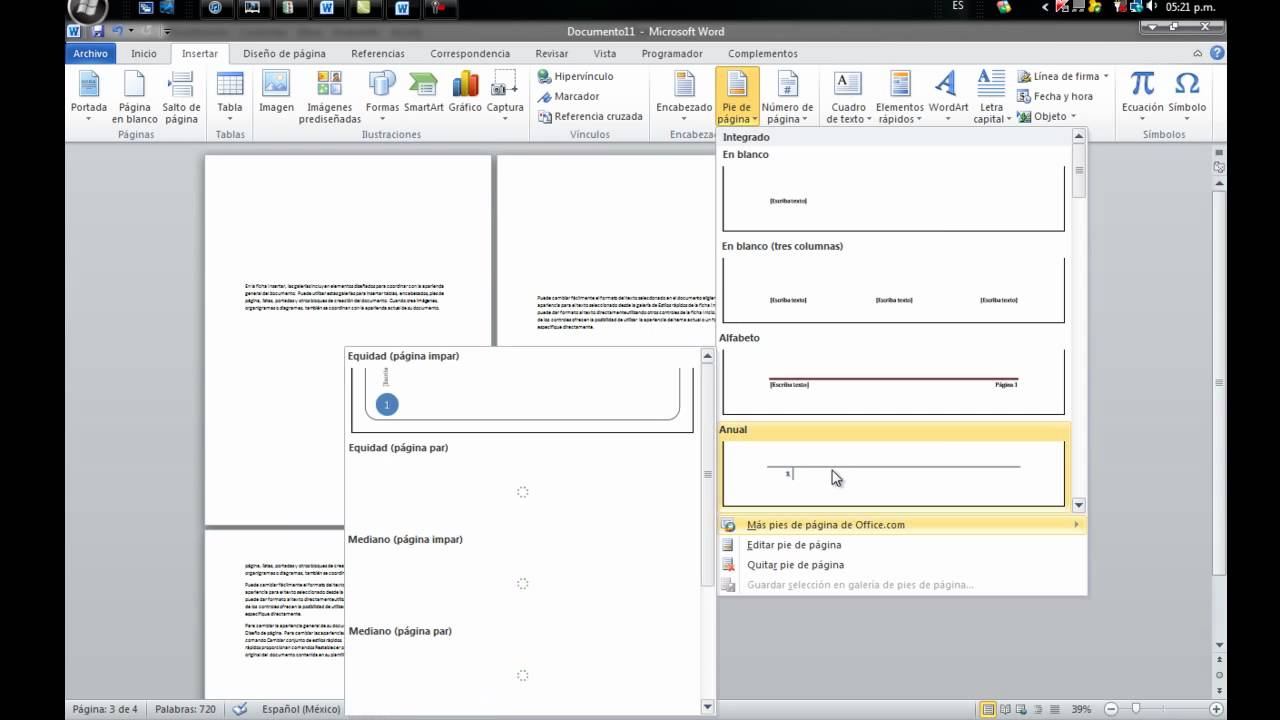
Task: Select Equidad (página impar) footer thumbnail
Action: coord(522,400)
